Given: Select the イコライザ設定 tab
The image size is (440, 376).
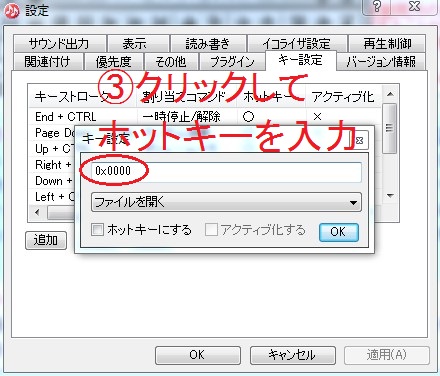Looking at the screenshot, I should [x=297, y=44].
